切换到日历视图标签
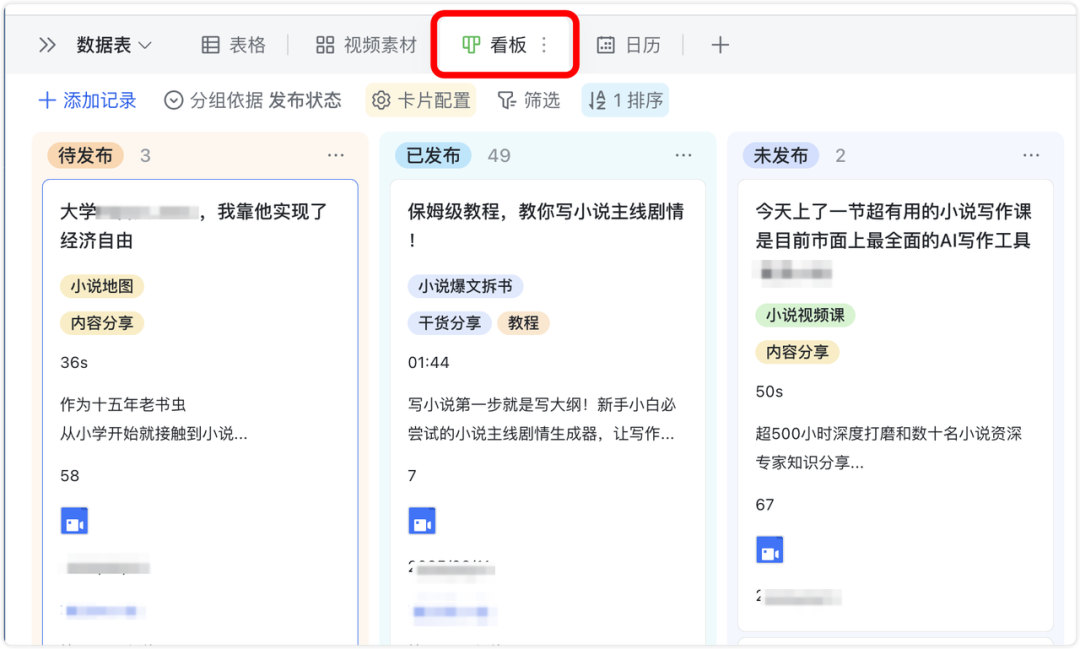 tap(630, 45)
